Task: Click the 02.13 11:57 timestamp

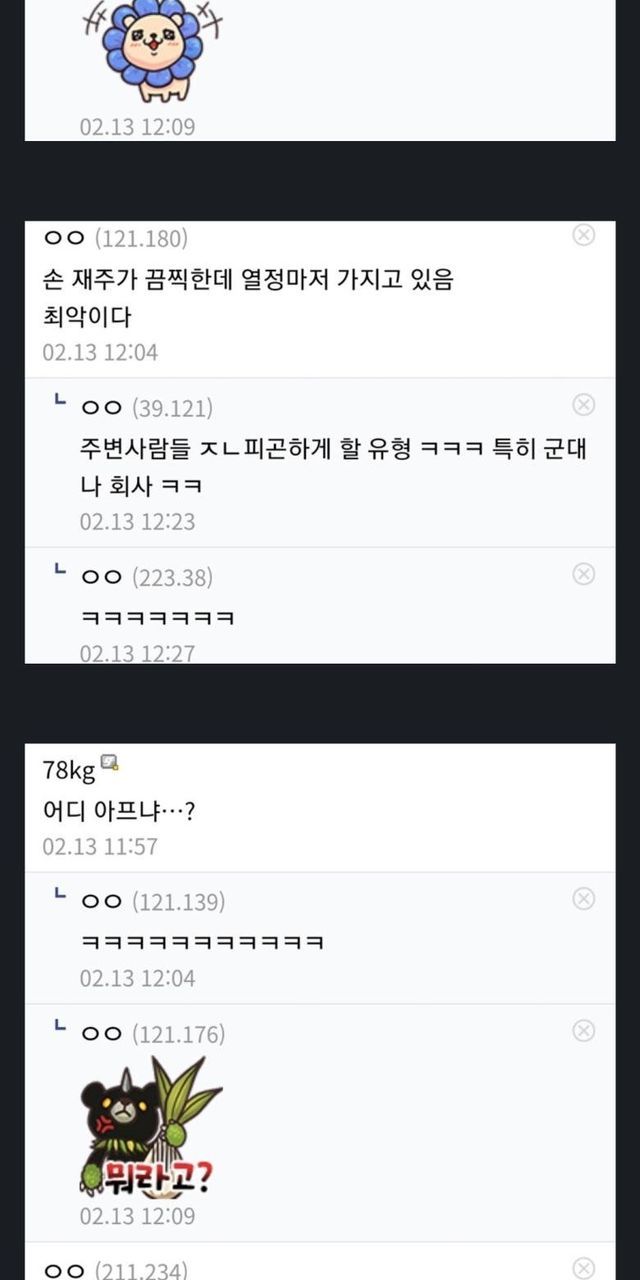Action: point(100,846)
